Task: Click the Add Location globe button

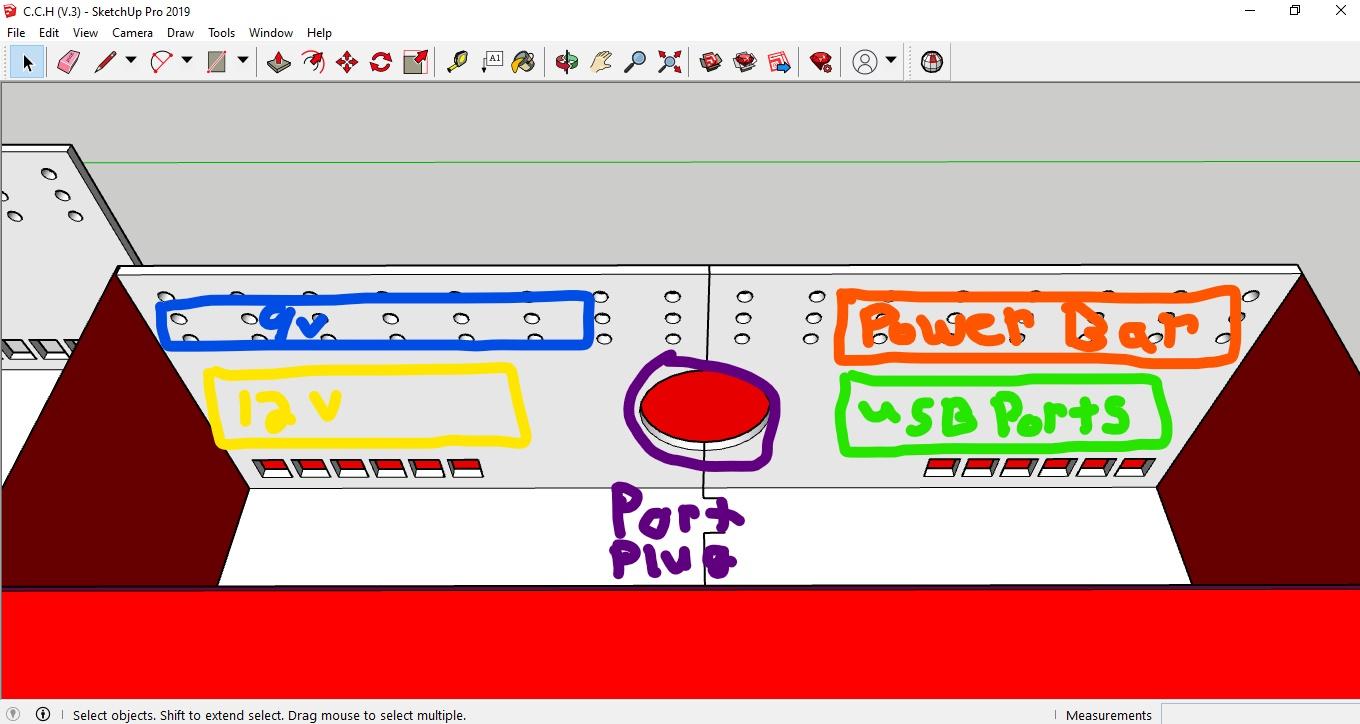Action: (930, 62)
